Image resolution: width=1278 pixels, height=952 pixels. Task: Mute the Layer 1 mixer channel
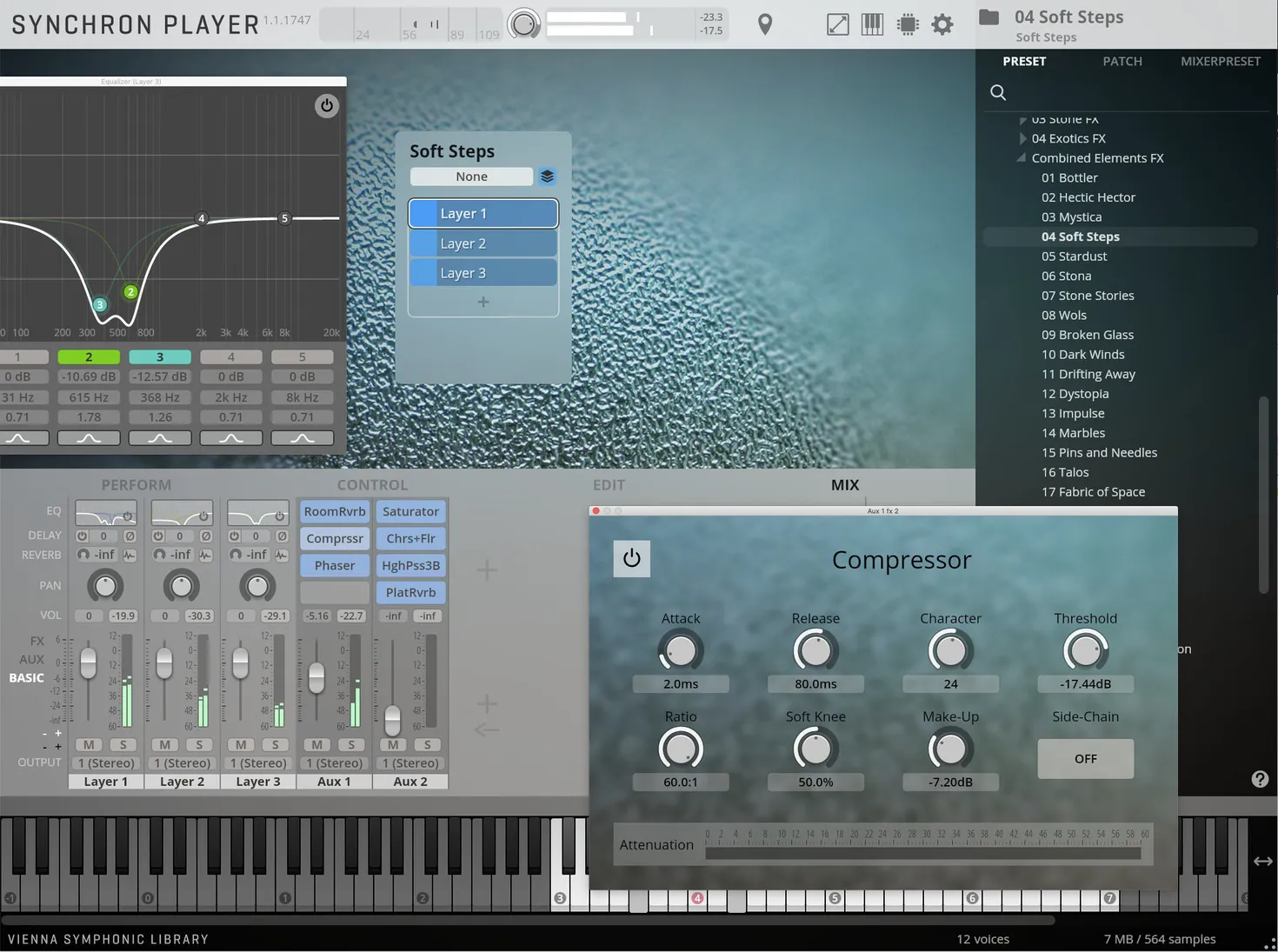point(88,744)
